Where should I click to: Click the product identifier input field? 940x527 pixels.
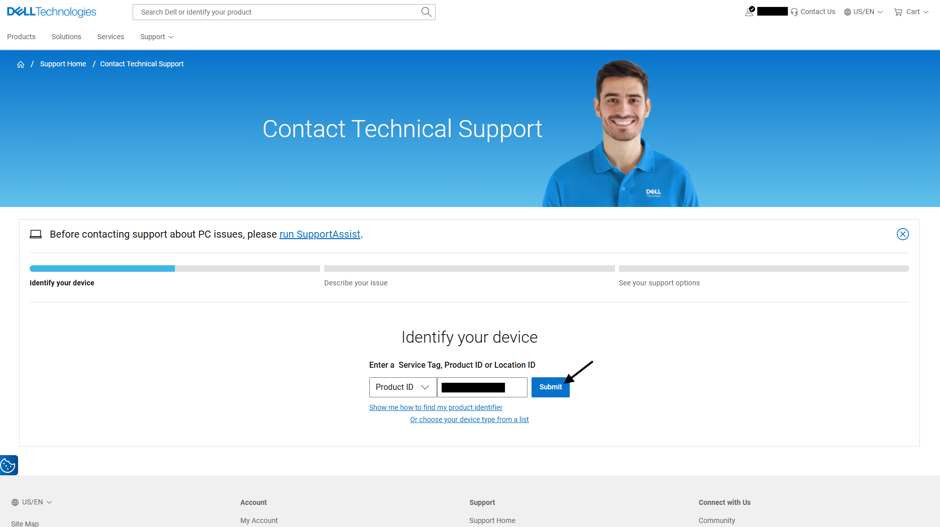[x=483, y=387]
